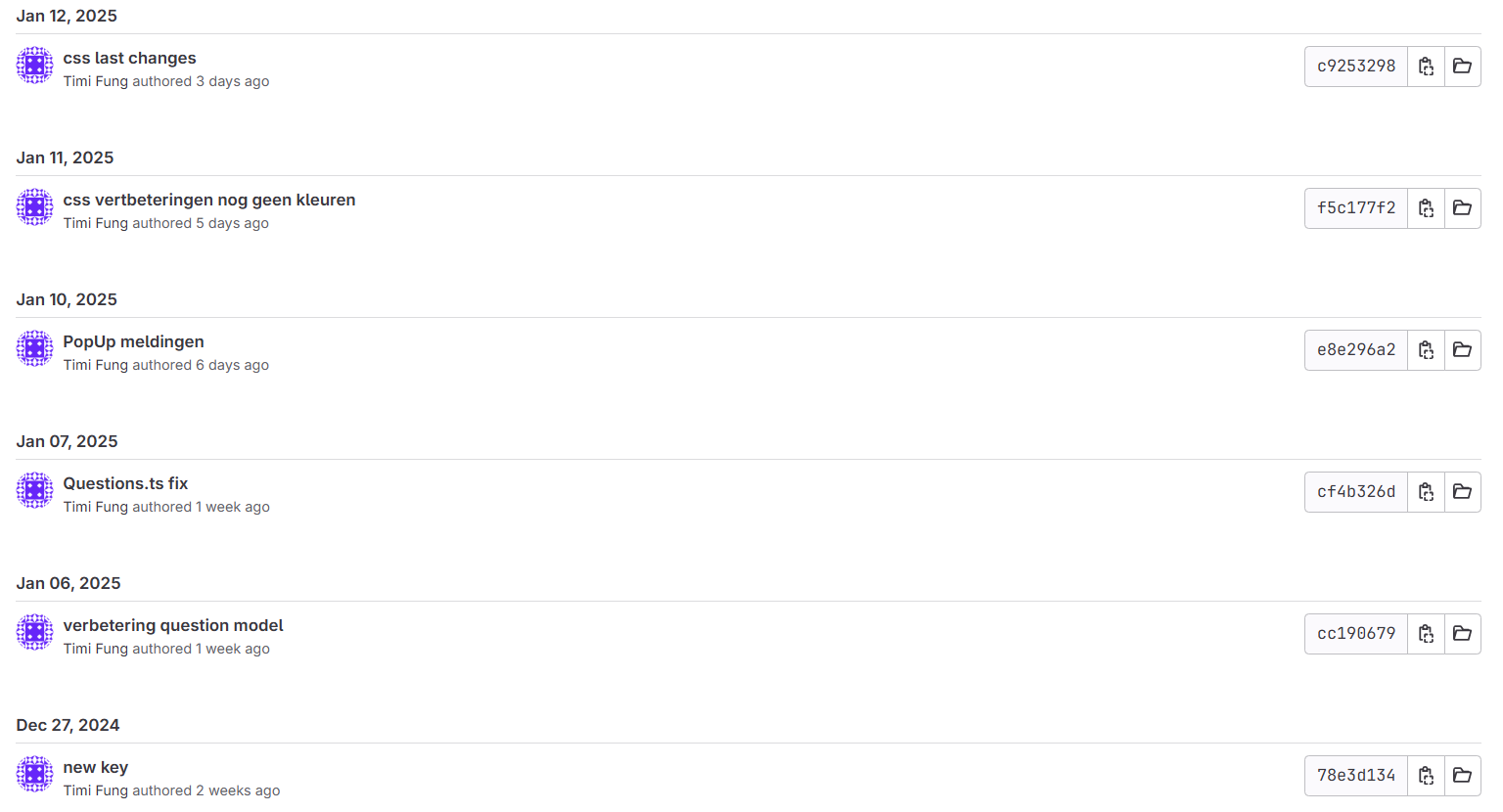Open the 'css last changes' commit
The width and height of the screenshot is (1503, 812).
tap(129, 59)
